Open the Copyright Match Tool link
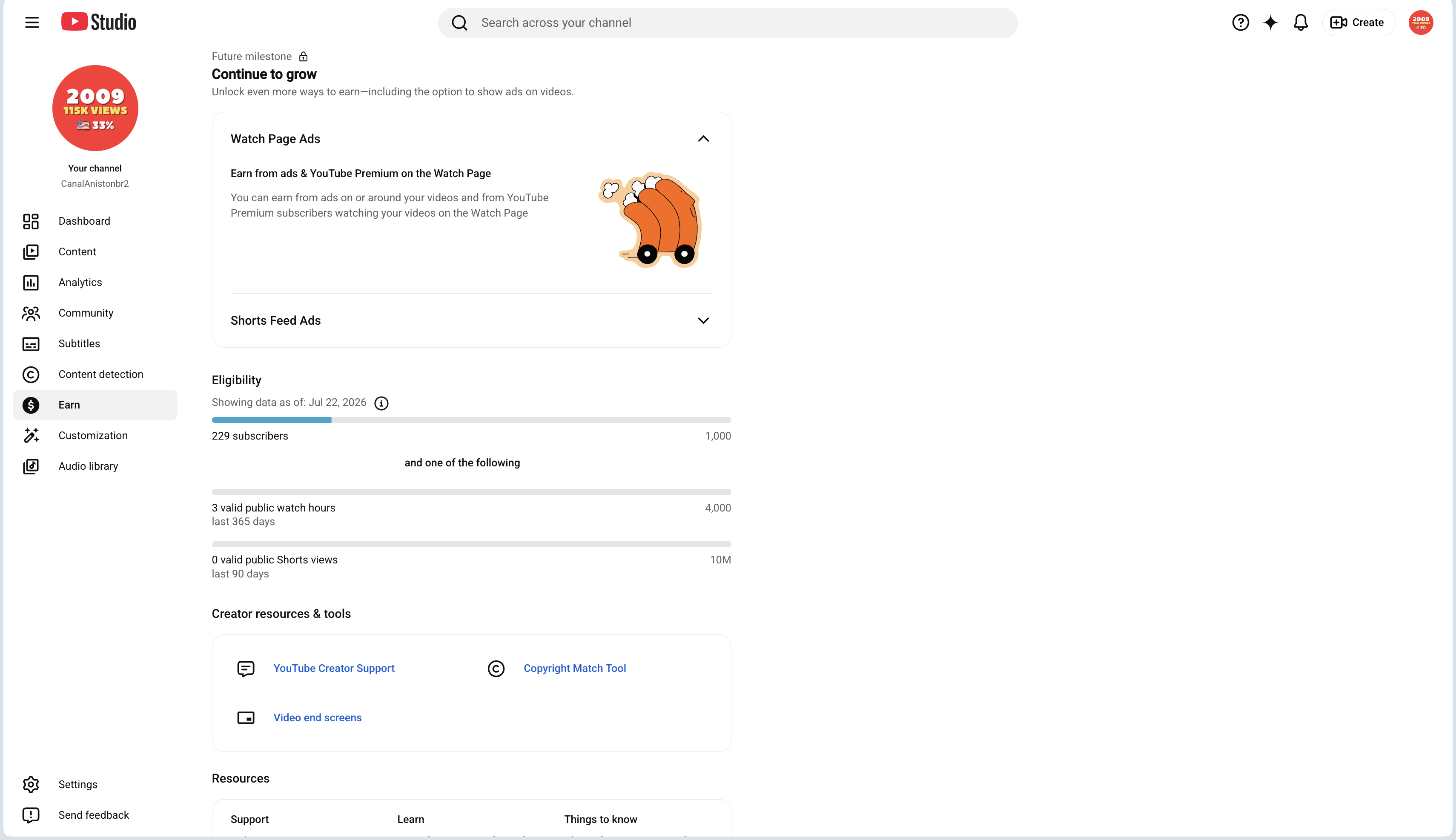 coord(575,668)
